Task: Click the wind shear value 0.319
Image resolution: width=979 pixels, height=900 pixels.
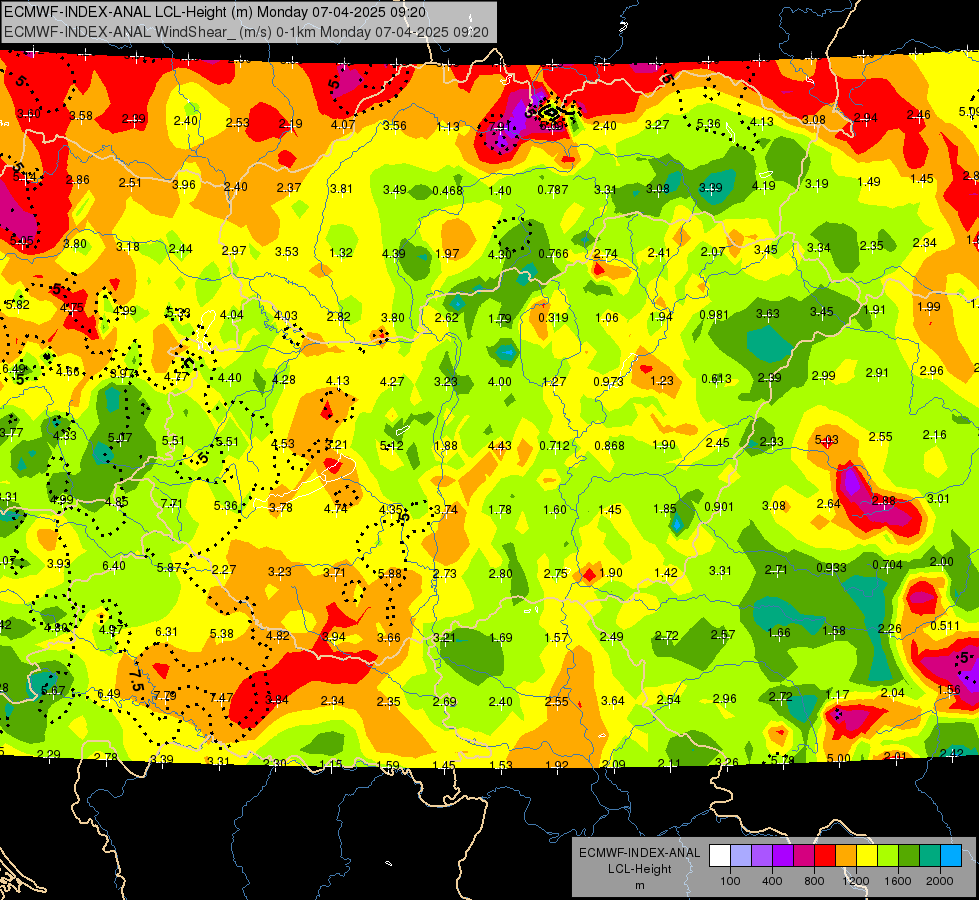Action: point(553,317)
